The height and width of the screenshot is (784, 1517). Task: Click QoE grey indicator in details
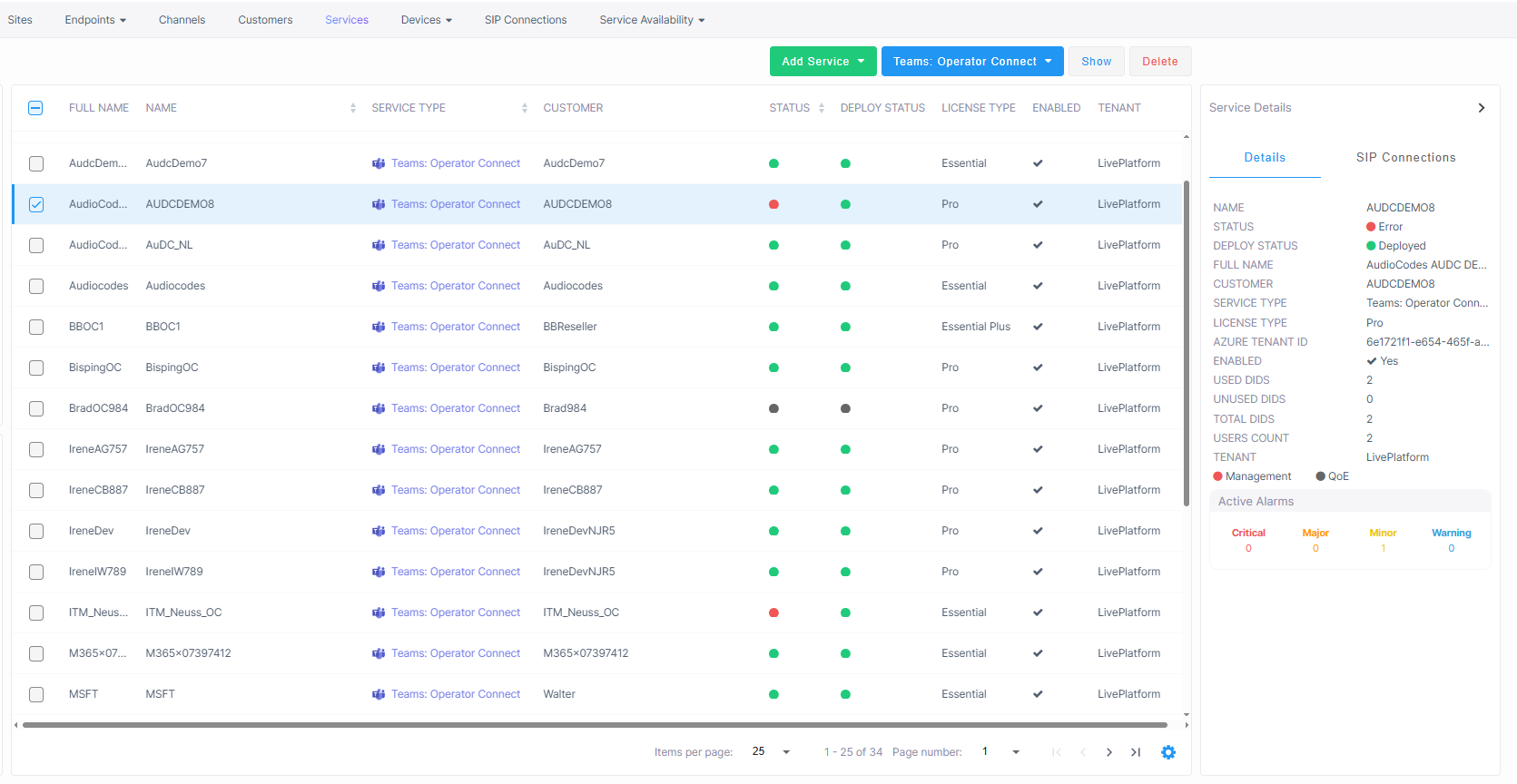coord(1321,476)
